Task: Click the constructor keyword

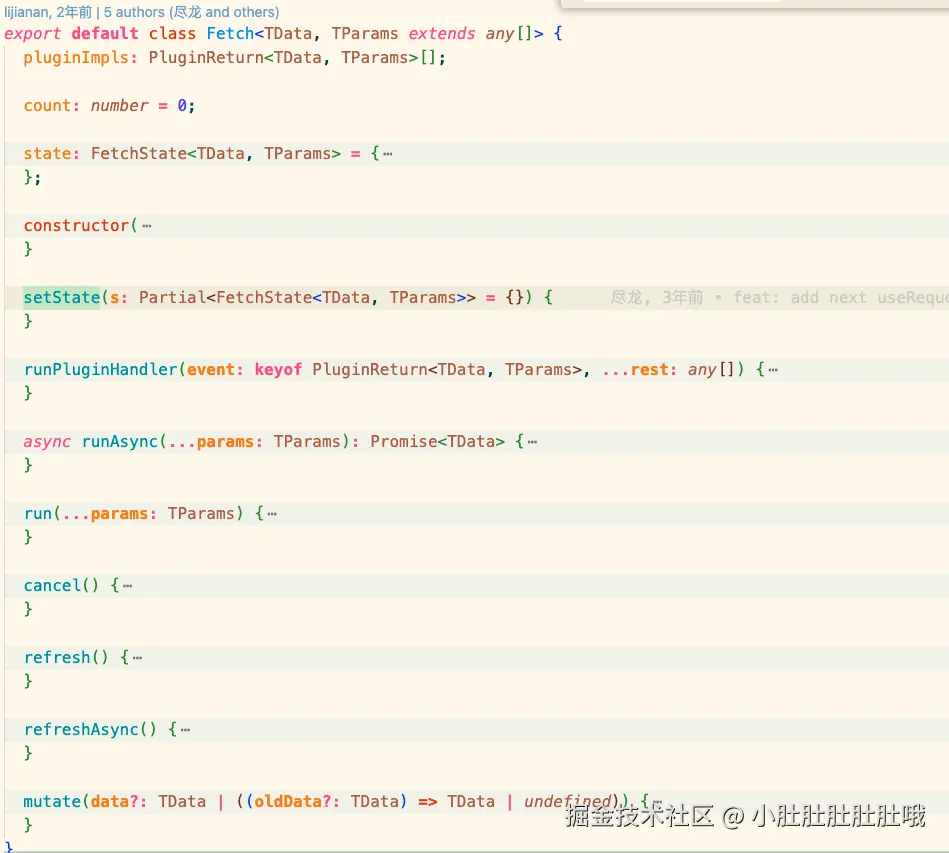Action: point(76,225)
